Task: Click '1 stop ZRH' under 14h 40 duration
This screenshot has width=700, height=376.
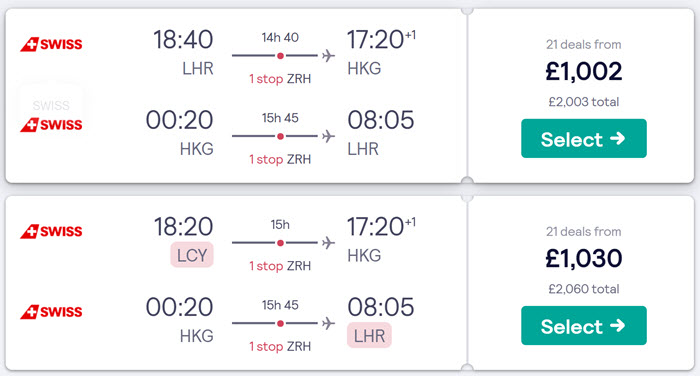Action: (x=280, y=79)
